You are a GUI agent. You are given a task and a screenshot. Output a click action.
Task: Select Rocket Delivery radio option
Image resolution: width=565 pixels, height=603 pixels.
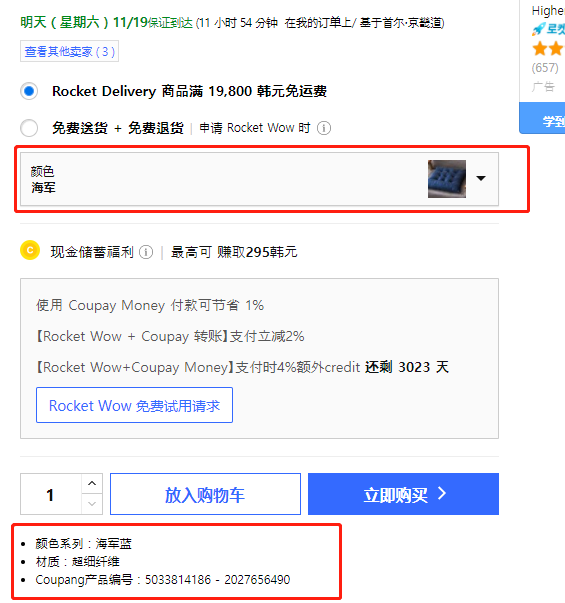(29, 91)
